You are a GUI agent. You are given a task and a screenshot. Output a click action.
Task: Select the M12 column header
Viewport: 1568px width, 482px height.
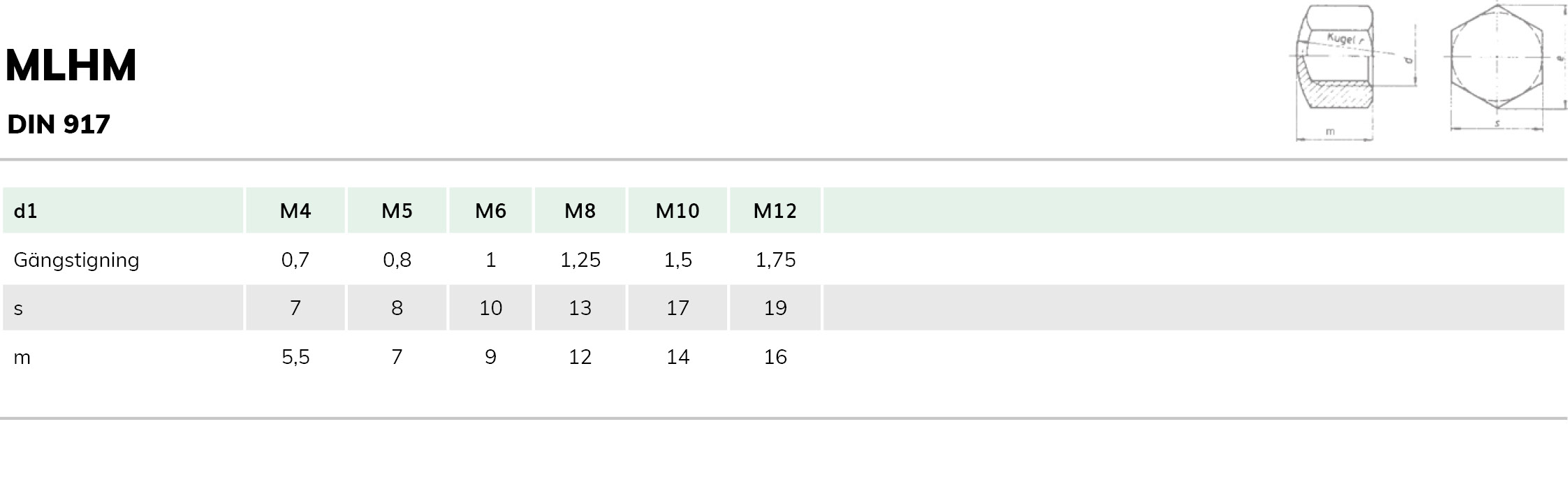pos(775,210)
